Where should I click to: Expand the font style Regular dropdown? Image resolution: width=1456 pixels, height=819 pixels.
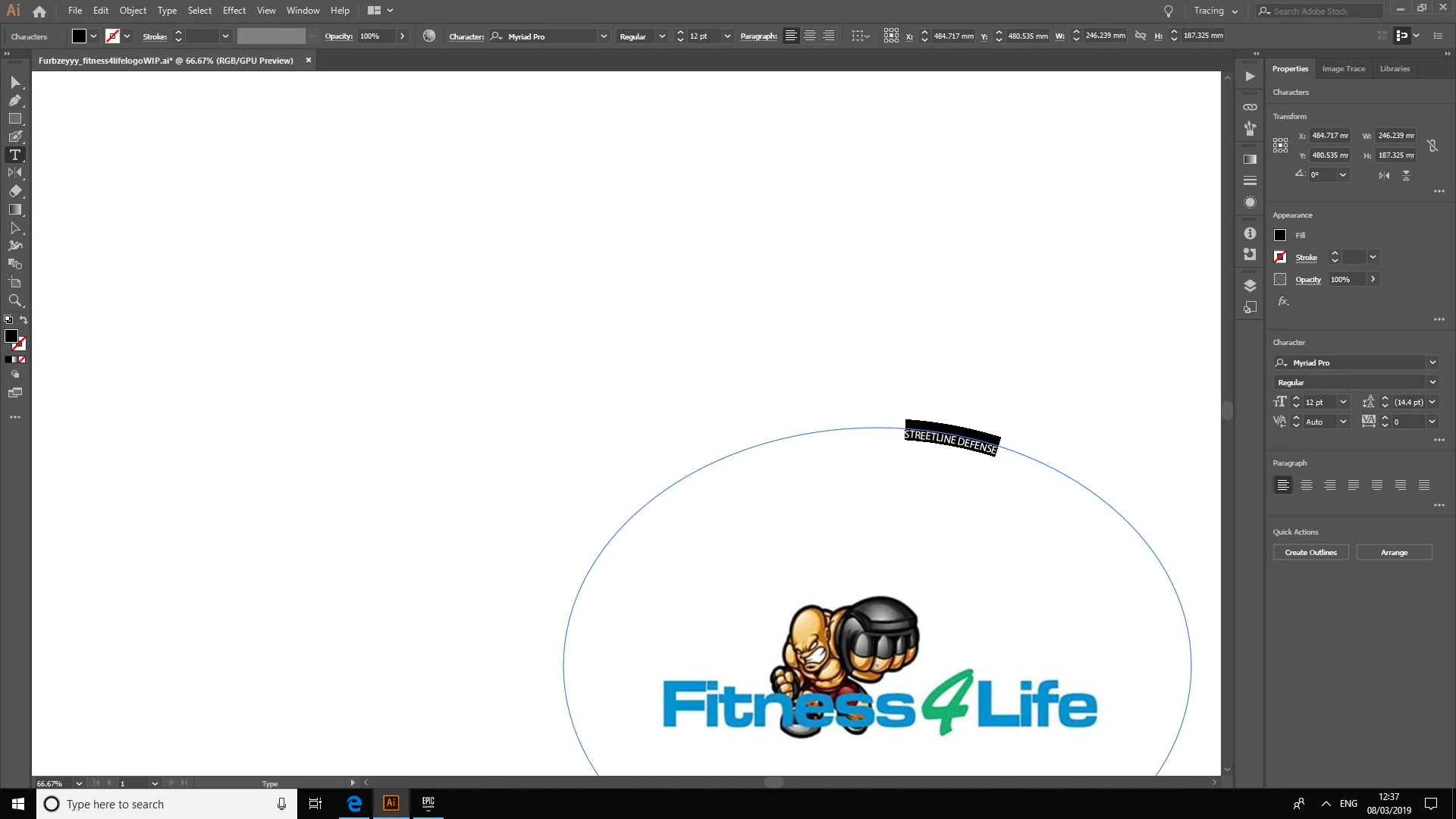(x=1432, y=382)
